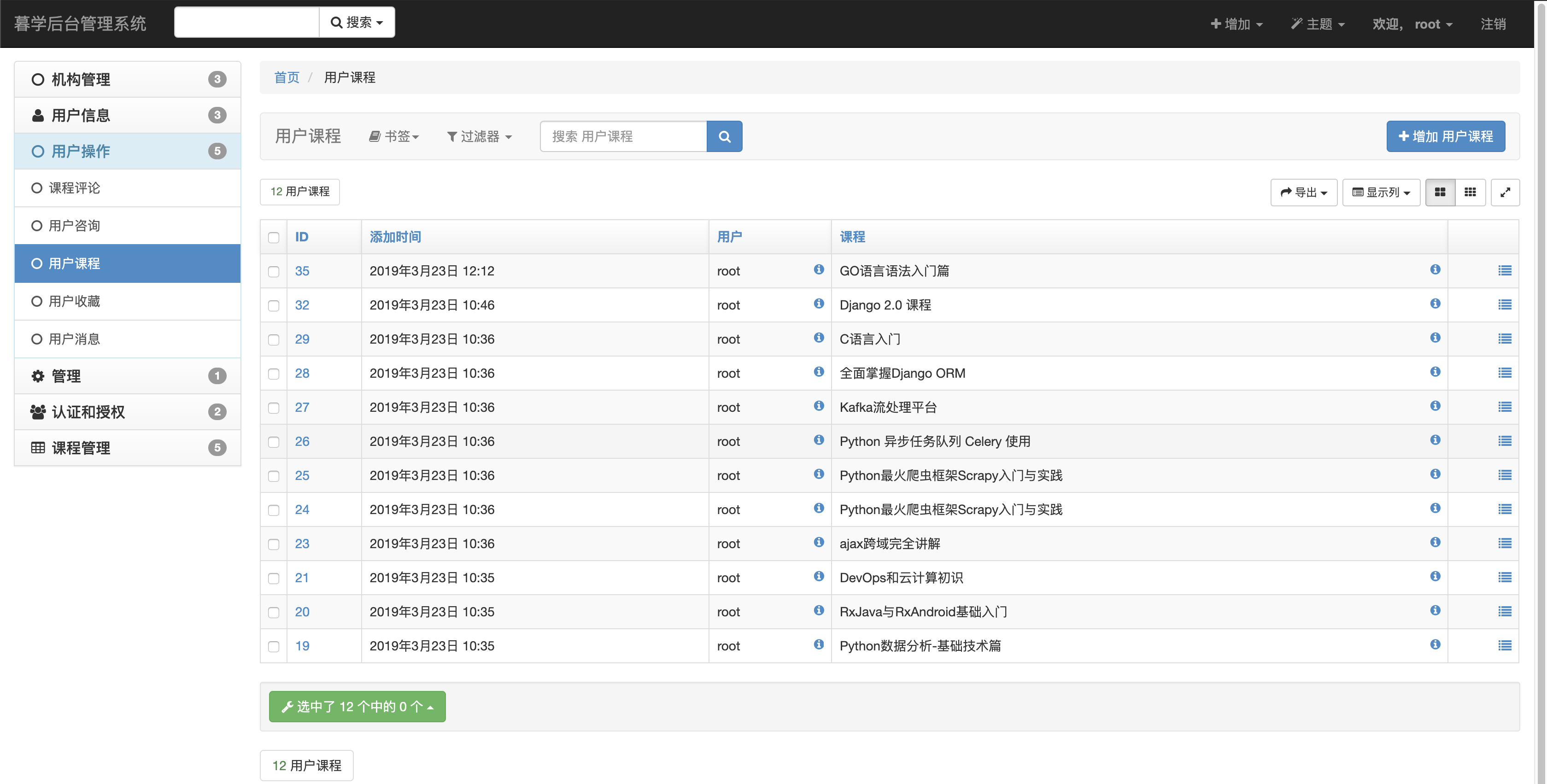1547x784 pixels.
Task: Open 用户收藏 in the sidebar
Action: pos(75,301)
